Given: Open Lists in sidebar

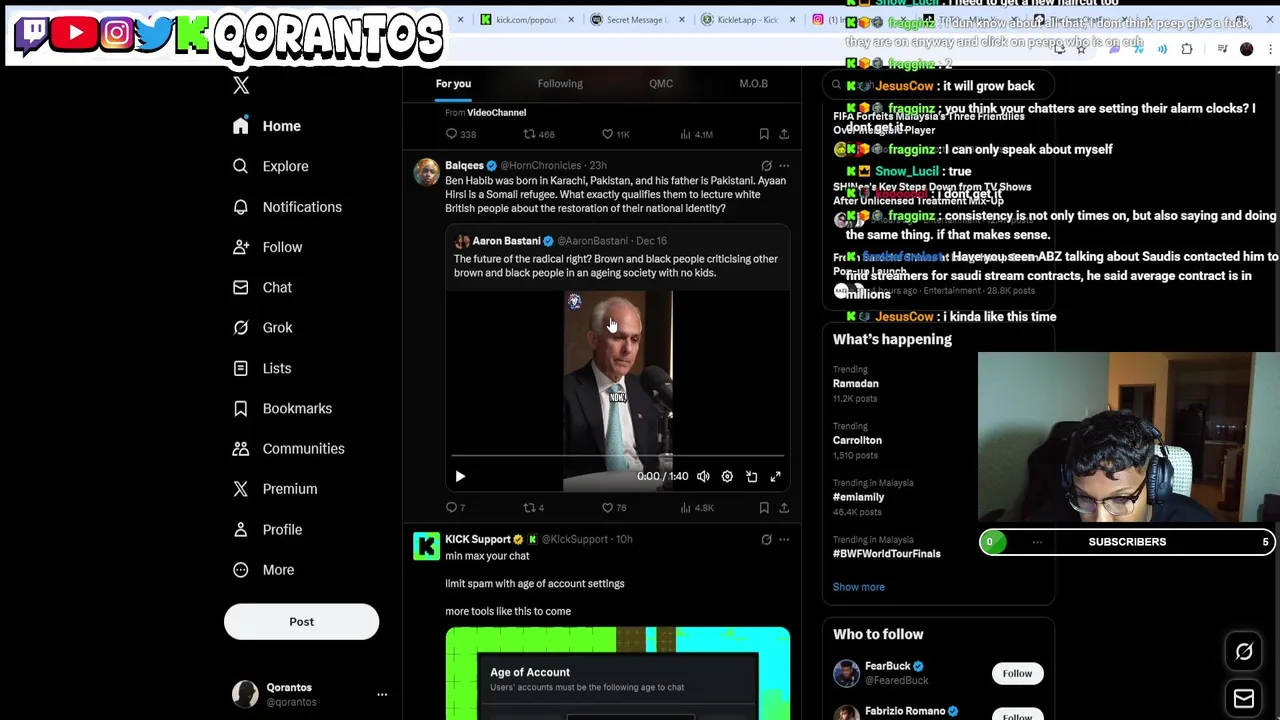Looking at the screenshot, I should [x=261, y=368].
